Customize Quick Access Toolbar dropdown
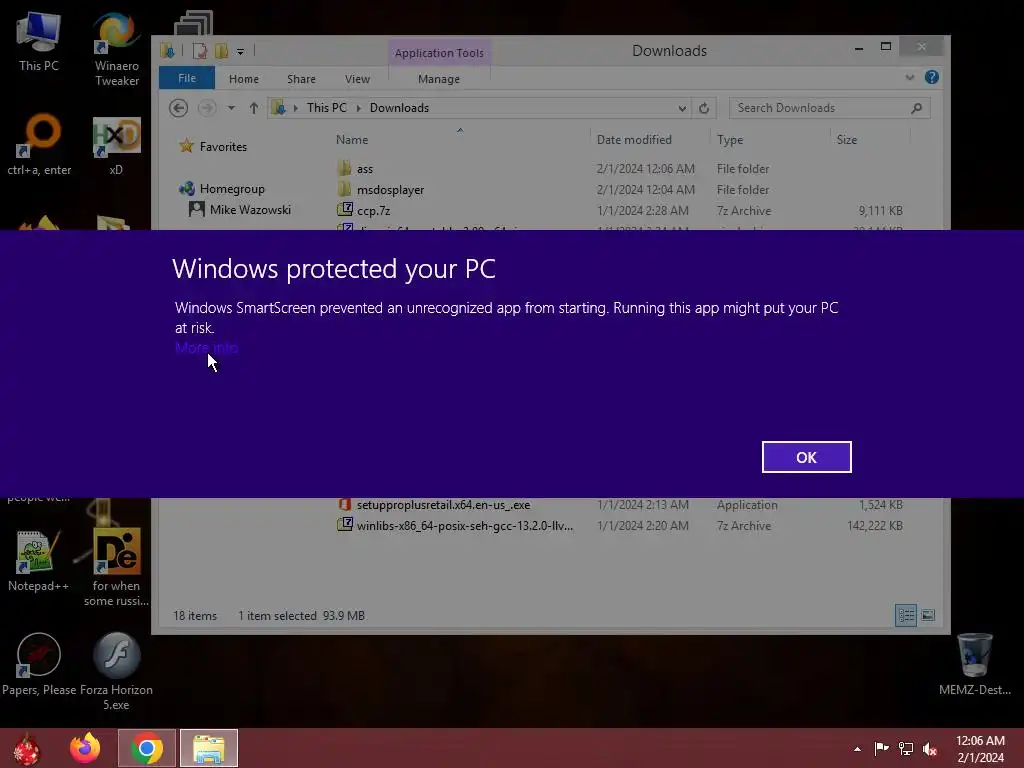This screenshot has height=768, width=1024. click(x=240, y=51)
